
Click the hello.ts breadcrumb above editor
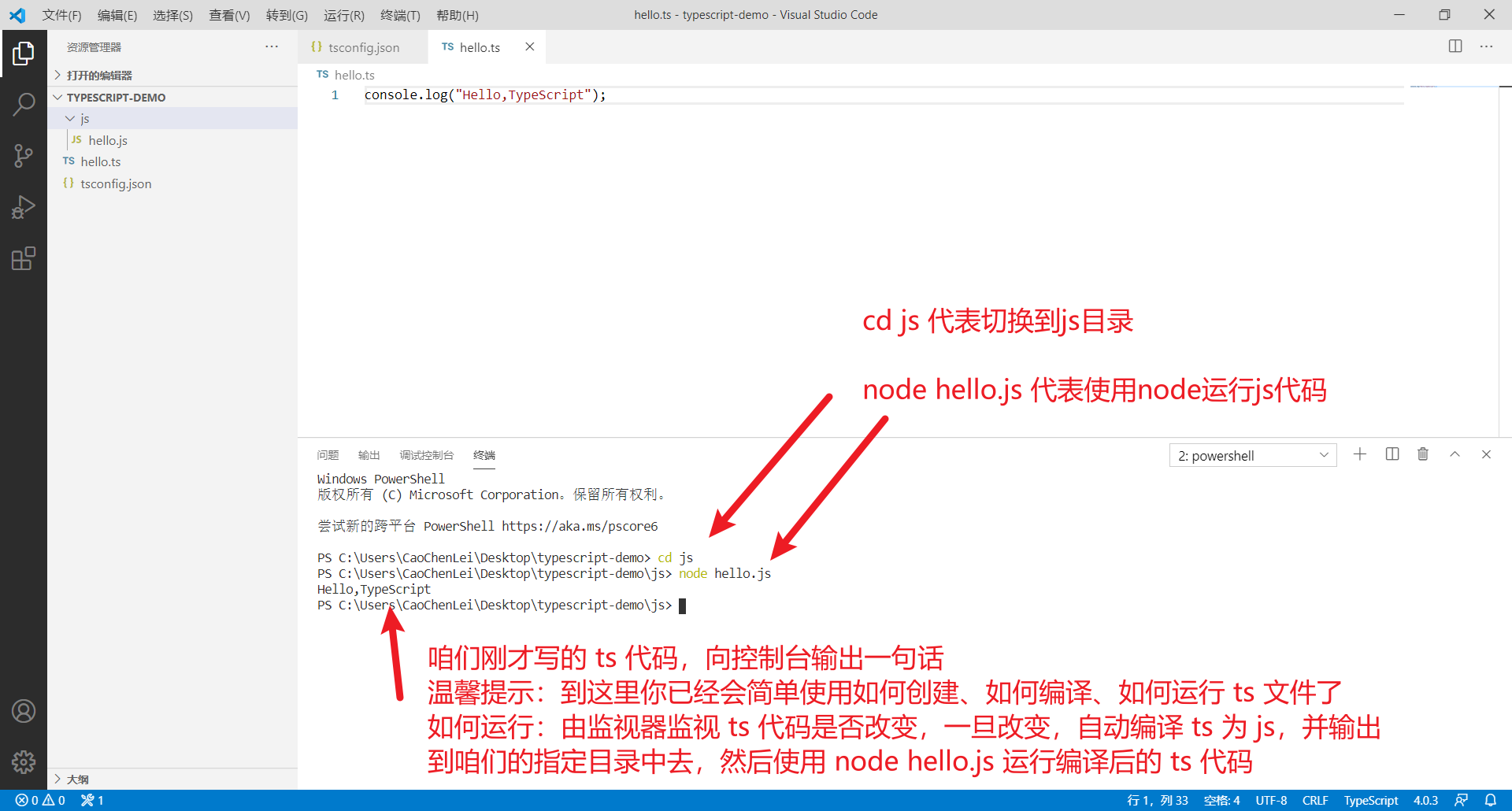(346, 75)
